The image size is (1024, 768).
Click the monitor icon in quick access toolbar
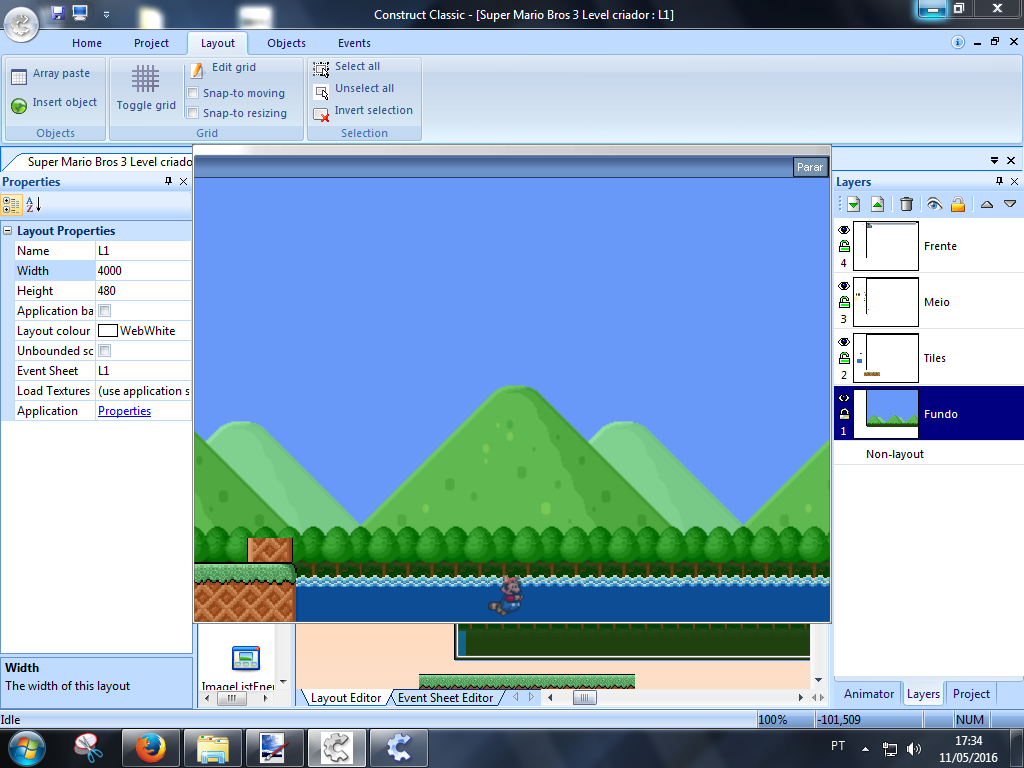pos(80,12)
